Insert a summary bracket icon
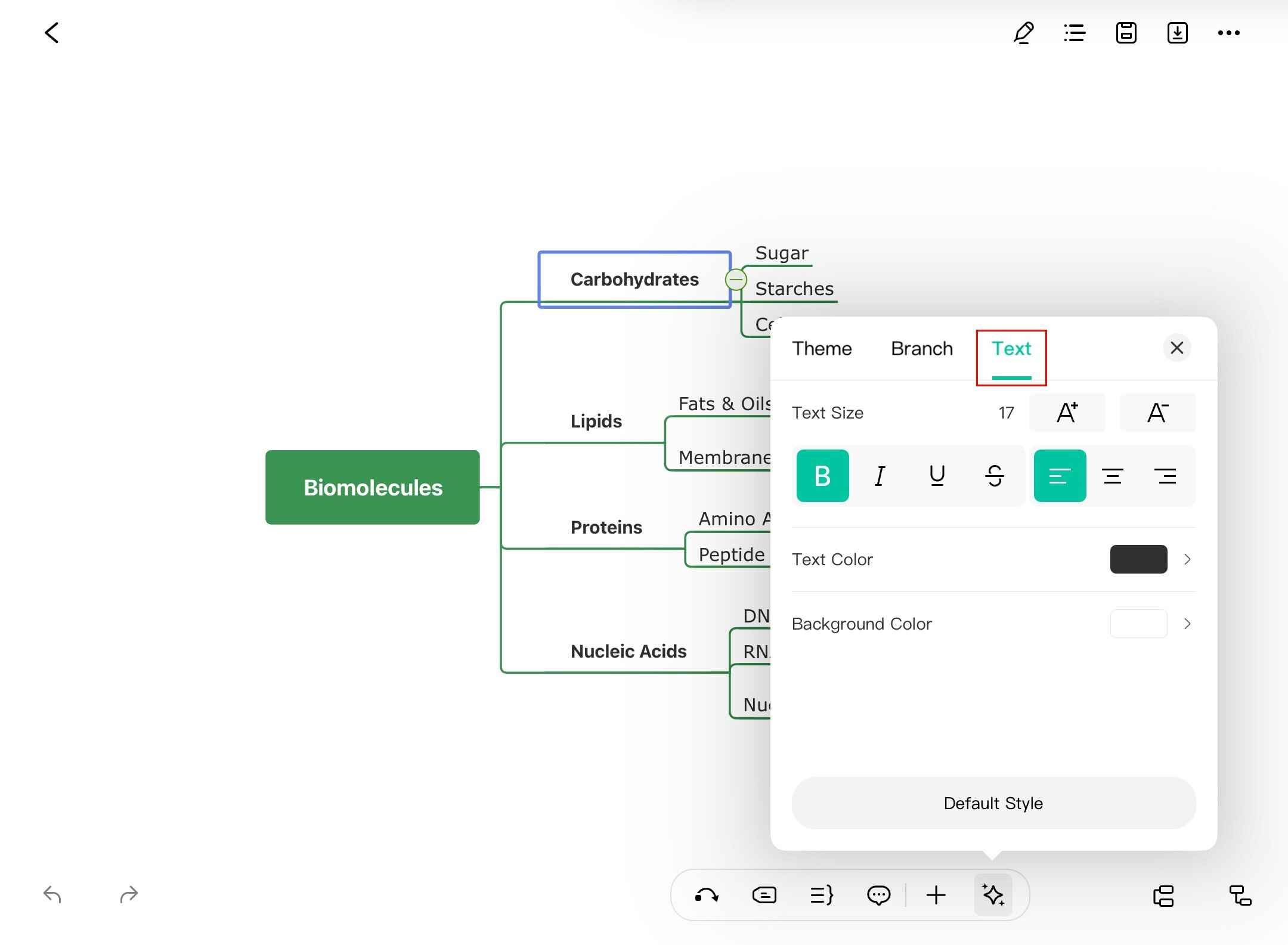Screen dimensions: 1288x945 pos(821,895)
